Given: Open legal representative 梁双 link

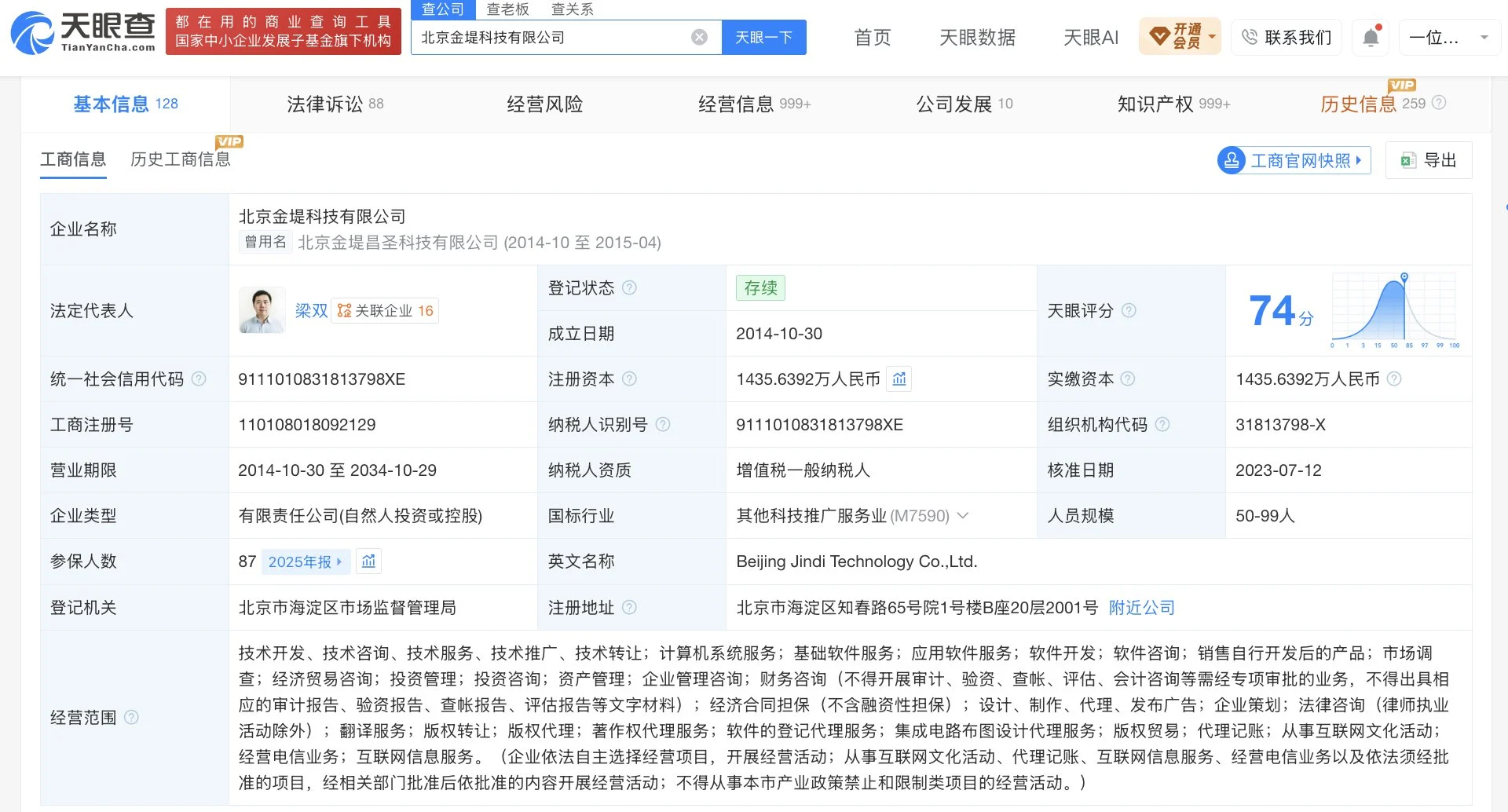Looking at the screenshot, I should (x=311, y=310).
